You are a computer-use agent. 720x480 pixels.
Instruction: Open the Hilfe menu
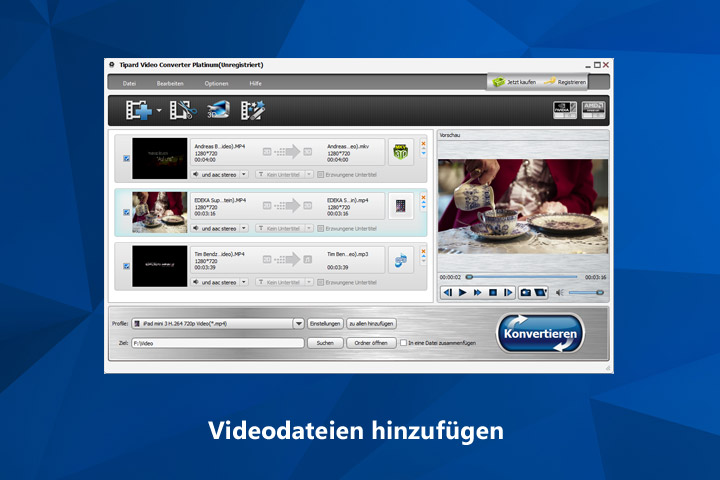coord(255,84)
